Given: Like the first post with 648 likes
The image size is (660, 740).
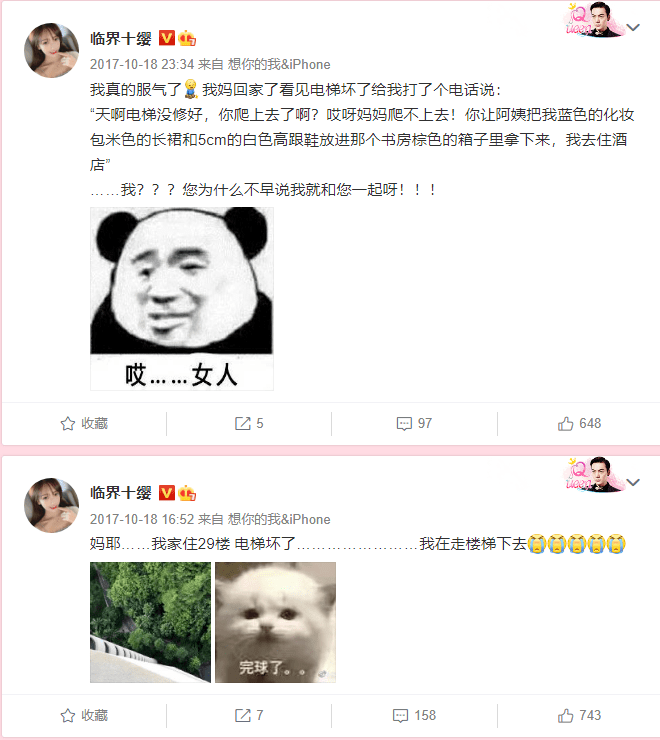Looking at the screenshot, I should [579, 423].
